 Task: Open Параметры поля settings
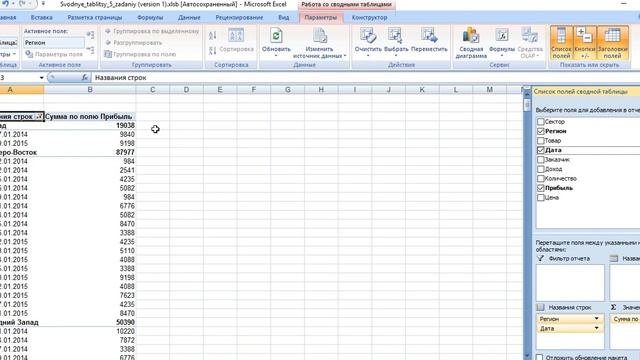pyautogui.click(x=53, y=54)
